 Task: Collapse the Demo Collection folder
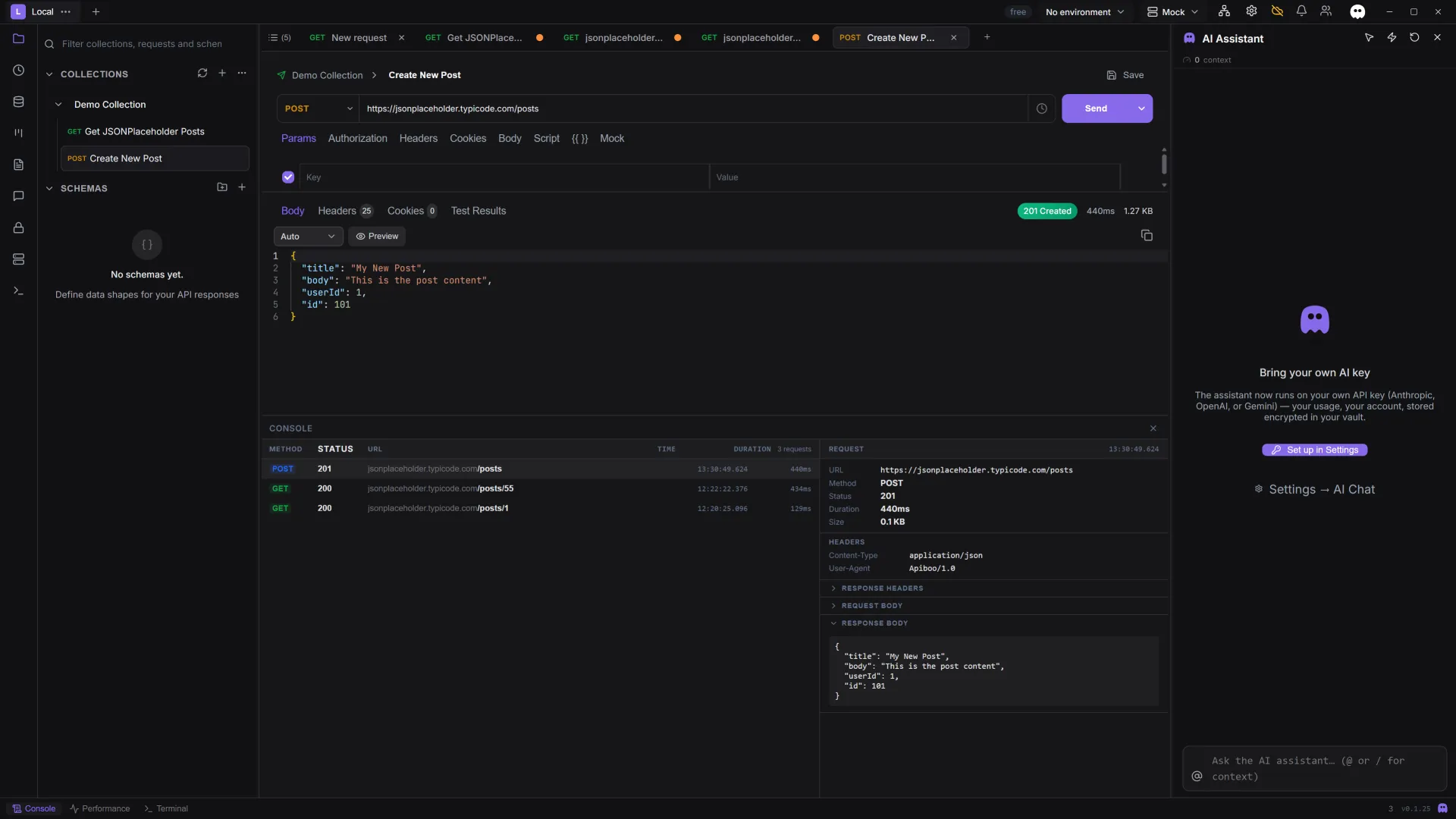point(58,105)
